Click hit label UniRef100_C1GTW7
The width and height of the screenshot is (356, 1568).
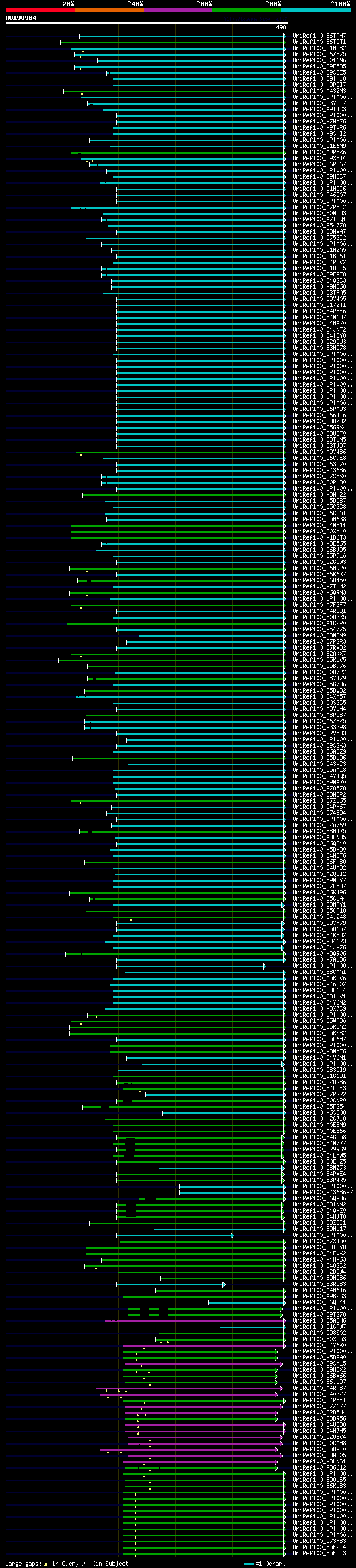[x=319, y=1327]
